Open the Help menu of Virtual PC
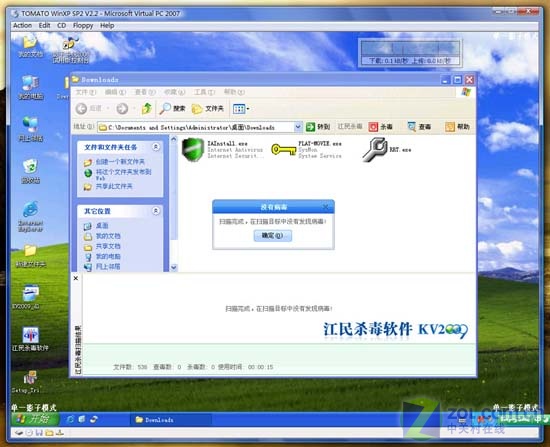This screenshot has width=550, height=447. point(107,26)
